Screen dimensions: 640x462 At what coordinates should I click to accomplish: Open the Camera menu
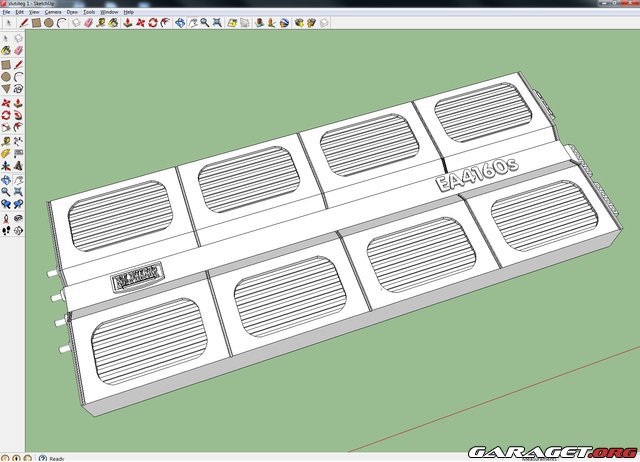coord(52,12)
